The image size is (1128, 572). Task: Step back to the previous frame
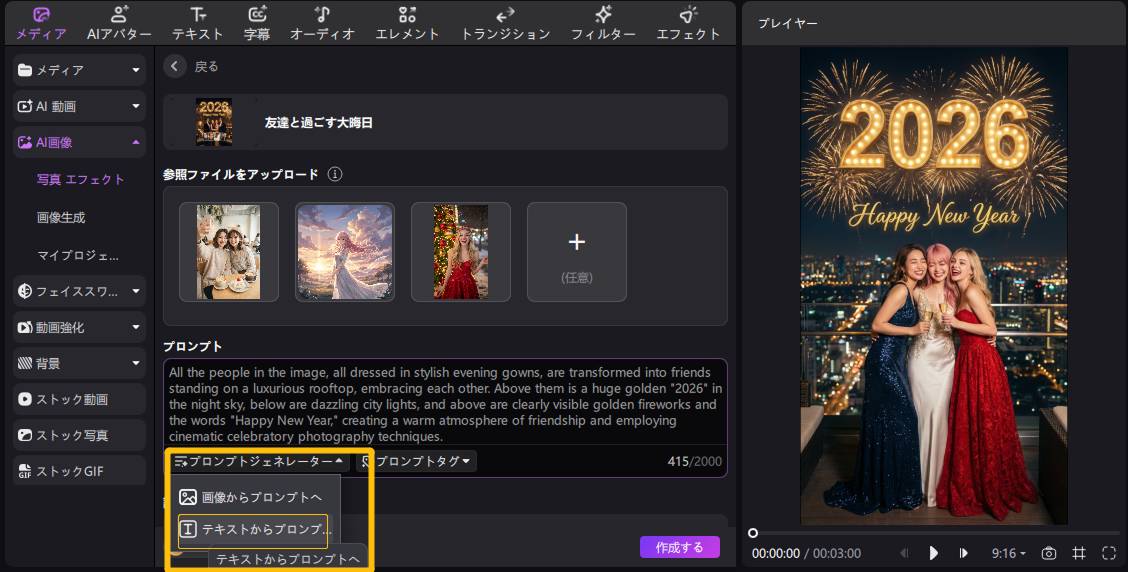pyautogui.click(x=905, y=553)
